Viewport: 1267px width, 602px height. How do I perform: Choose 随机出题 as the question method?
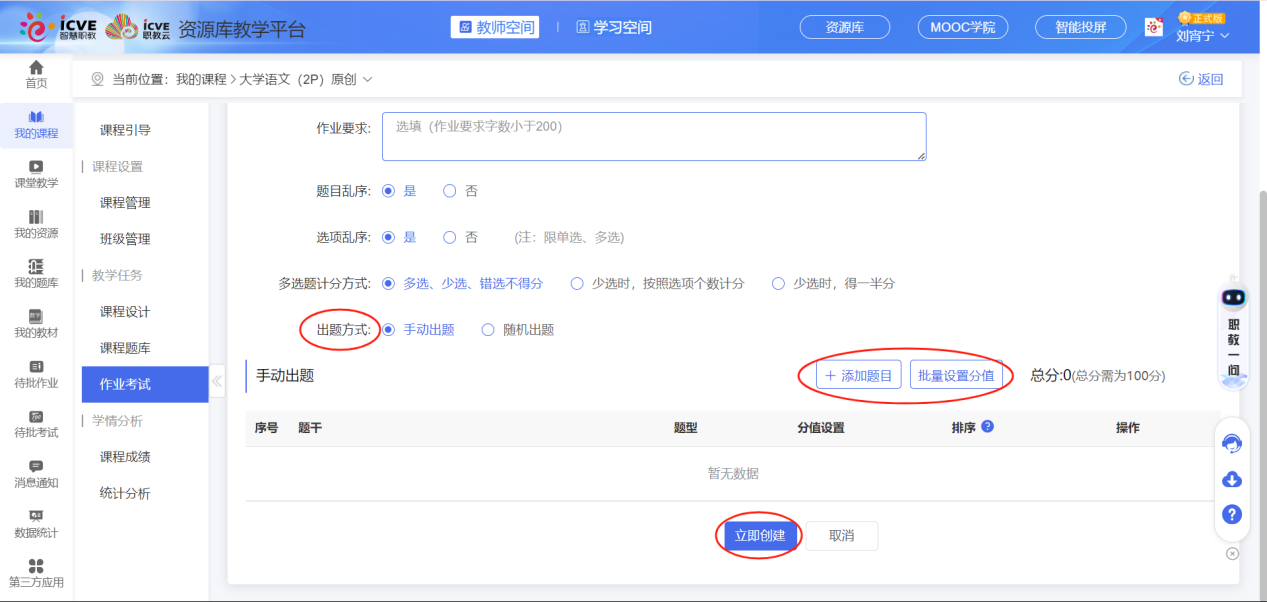tap(488, 330)
